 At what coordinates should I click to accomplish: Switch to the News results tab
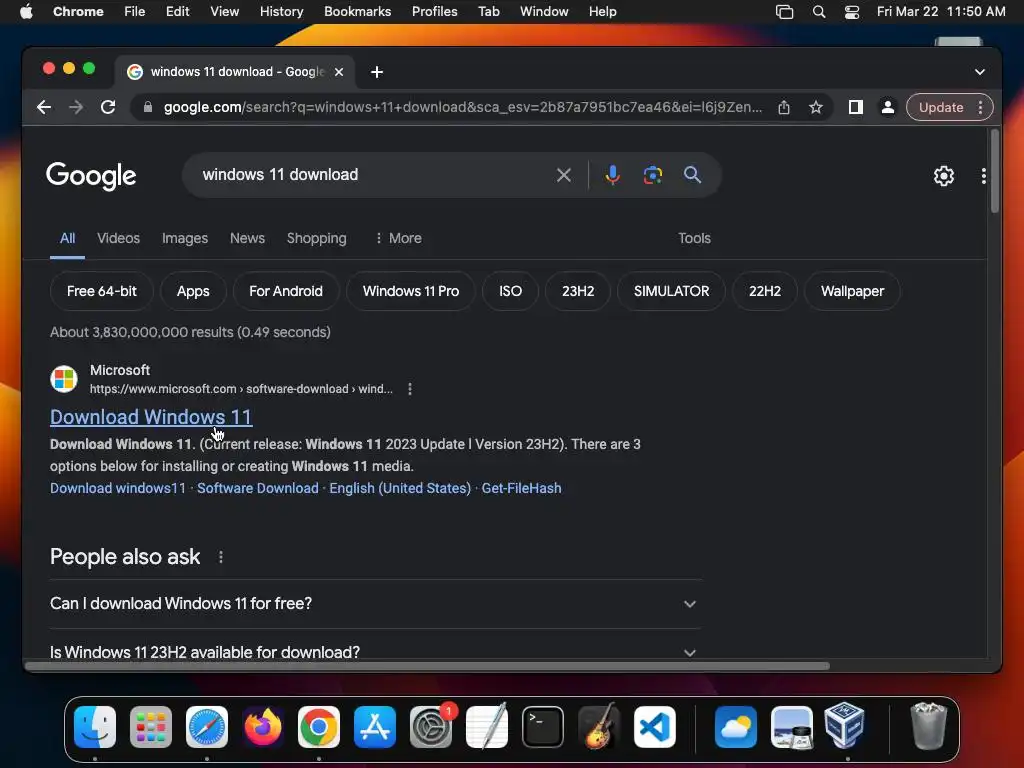pyautogui.click(x=248, y=238)
